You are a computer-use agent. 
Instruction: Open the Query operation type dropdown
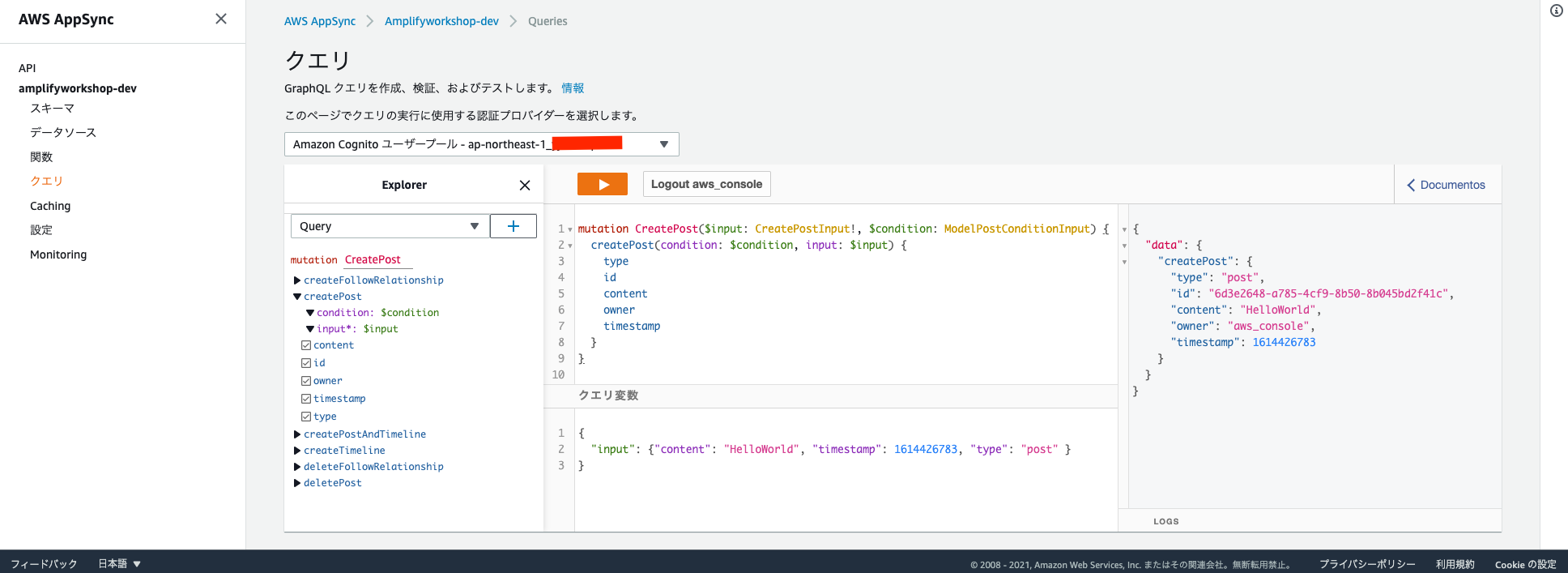pyautogui.click(x=390, y=226)
